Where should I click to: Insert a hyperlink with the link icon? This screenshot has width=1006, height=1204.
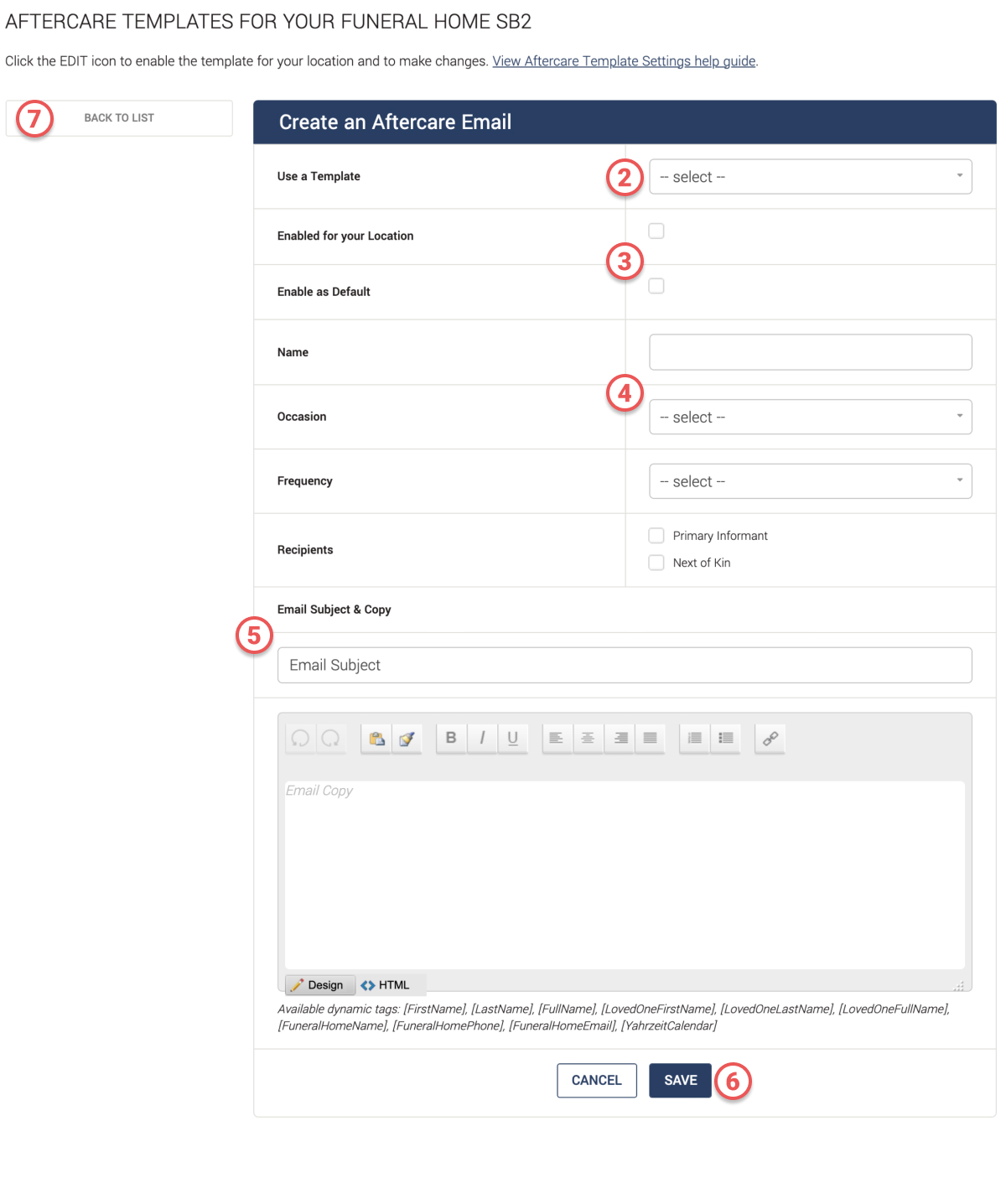[x=770, y=738]
